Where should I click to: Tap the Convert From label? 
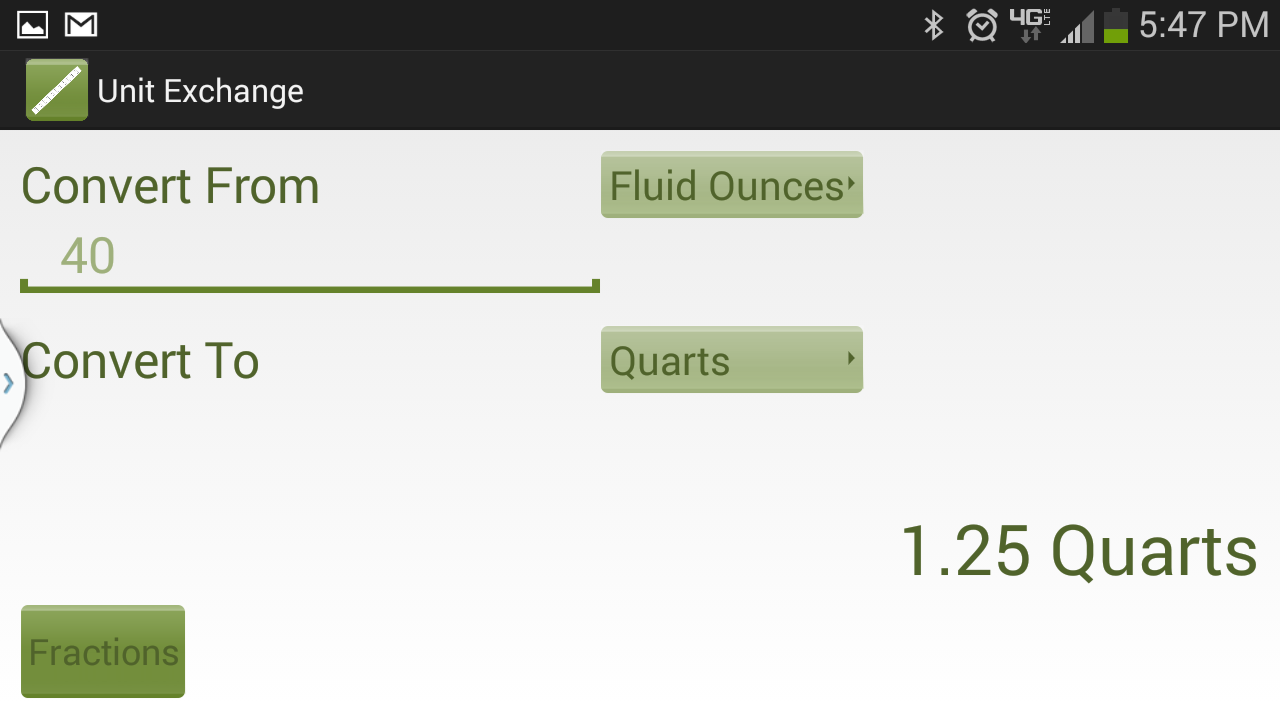click(170, 186)
